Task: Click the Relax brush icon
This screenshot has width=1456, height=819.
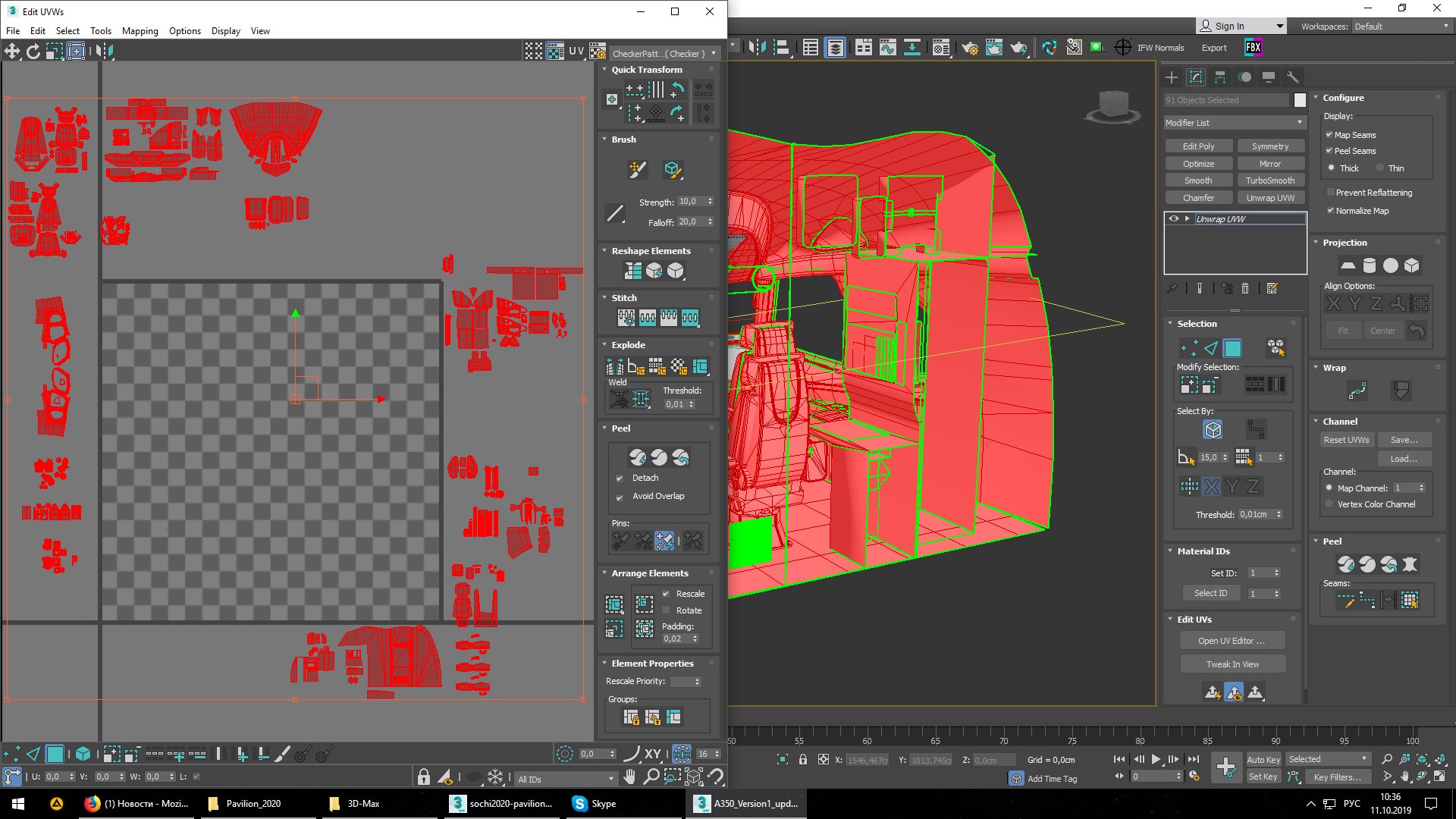Action: click(672, 169)
